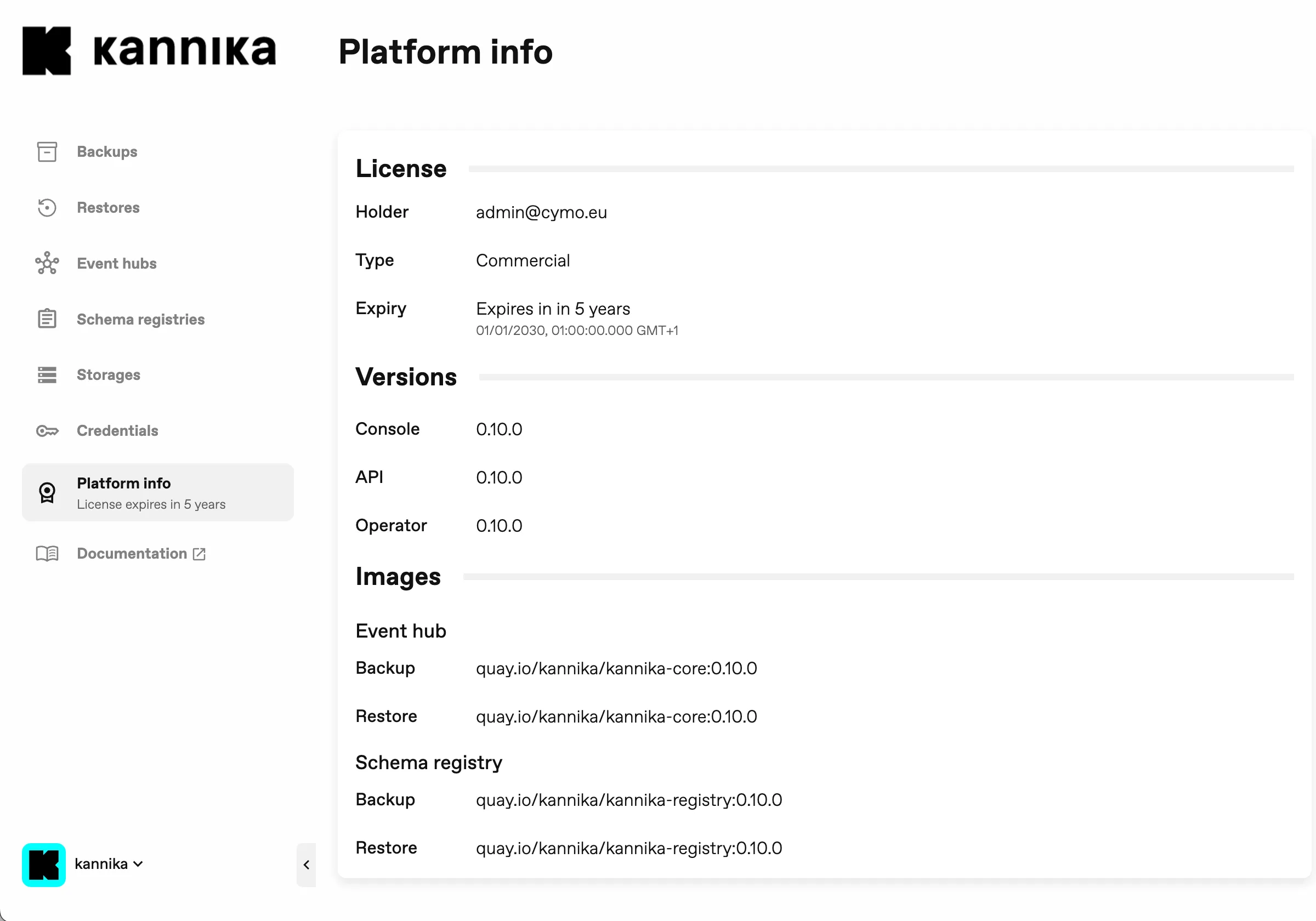
Task: Click the Event hubs node icon
Action: click(x=47, y=263)
